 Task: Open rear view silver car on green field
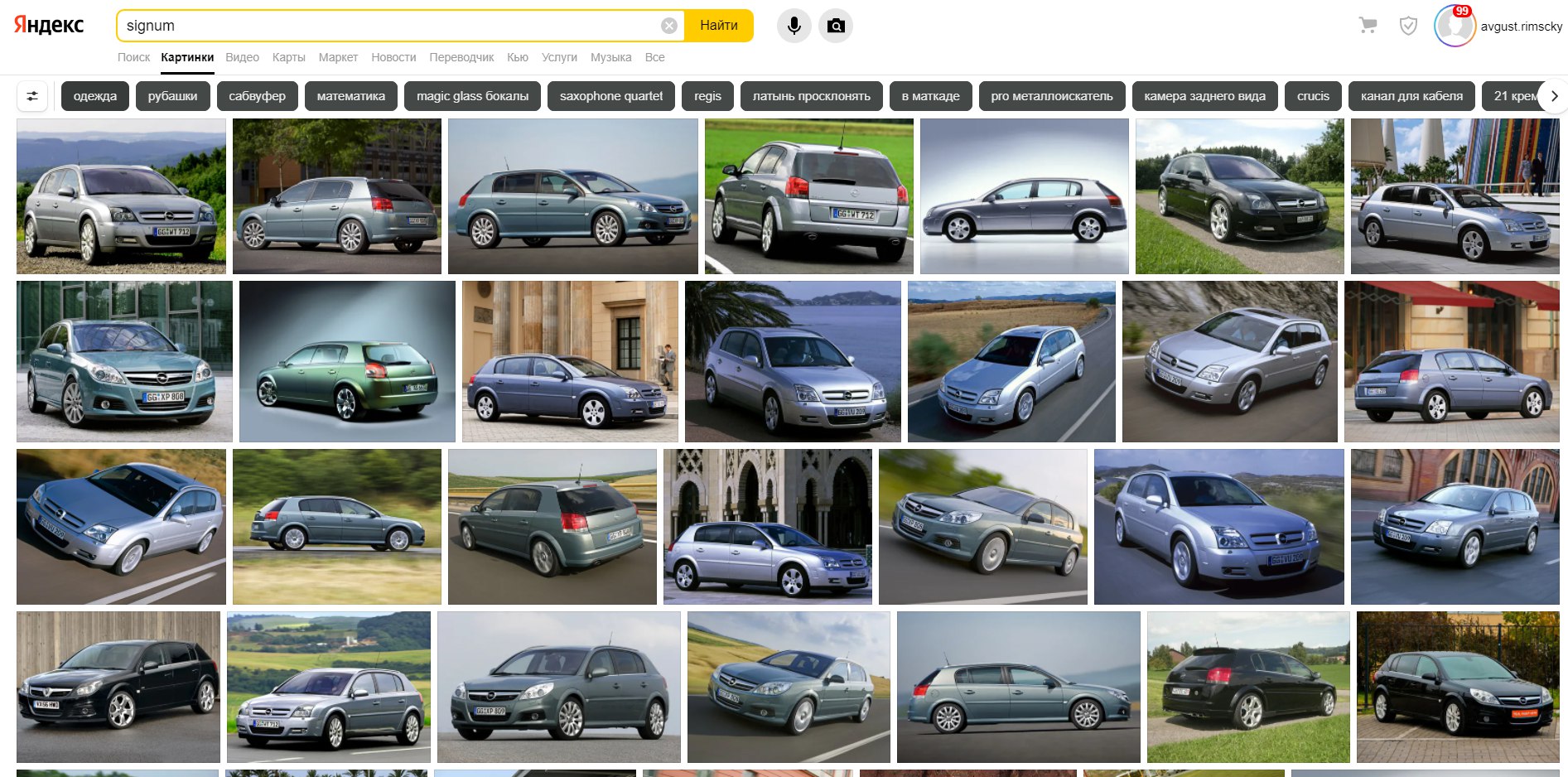click(809, 196)
